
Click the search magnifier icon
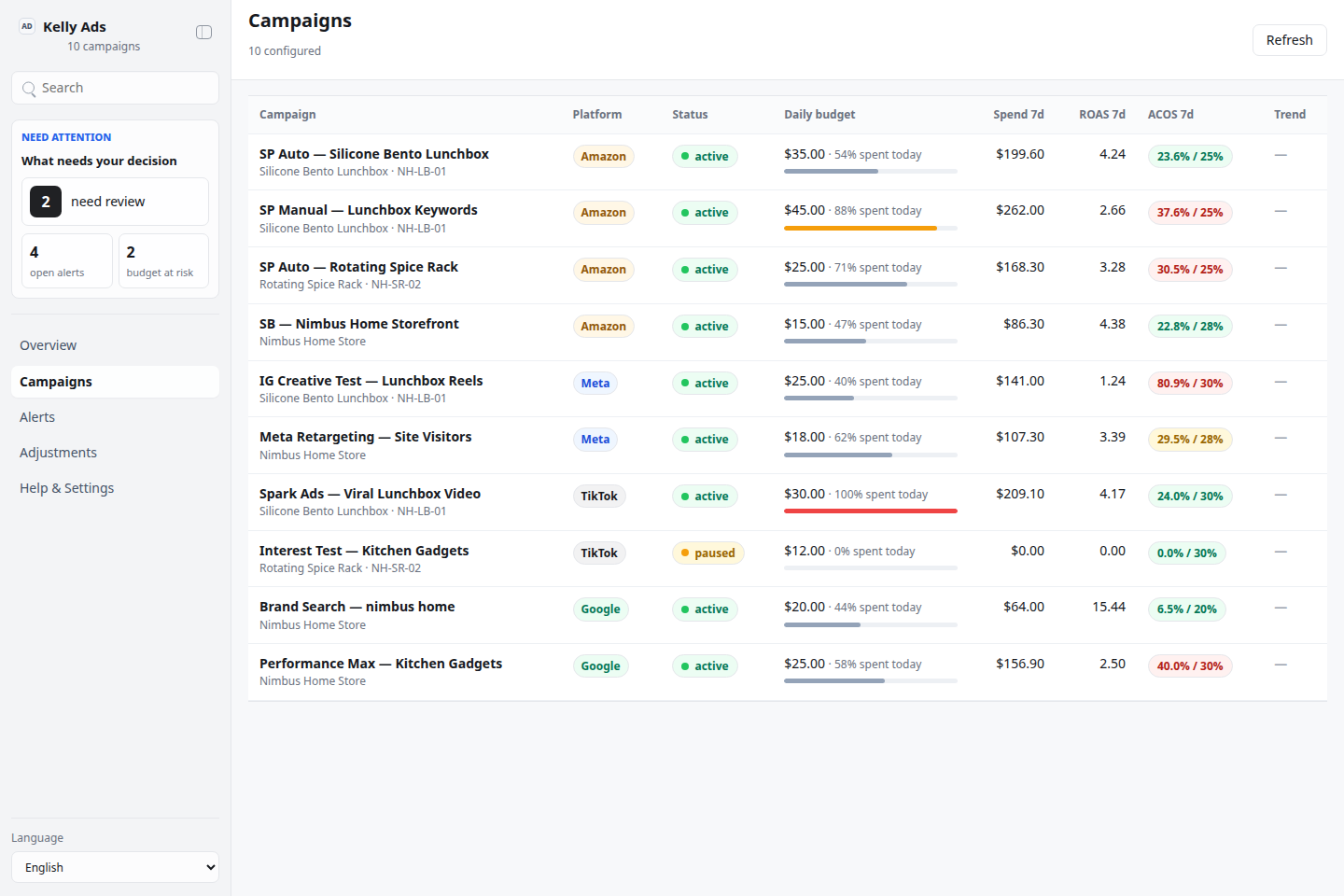click(29, 89)
